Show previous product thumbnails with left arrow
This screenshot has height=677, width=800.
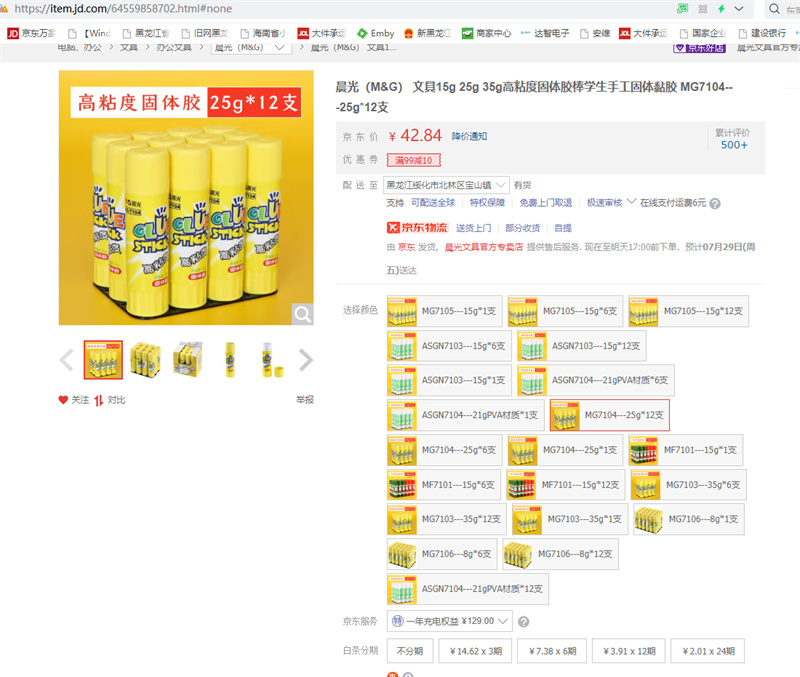[x=66, y=360]
